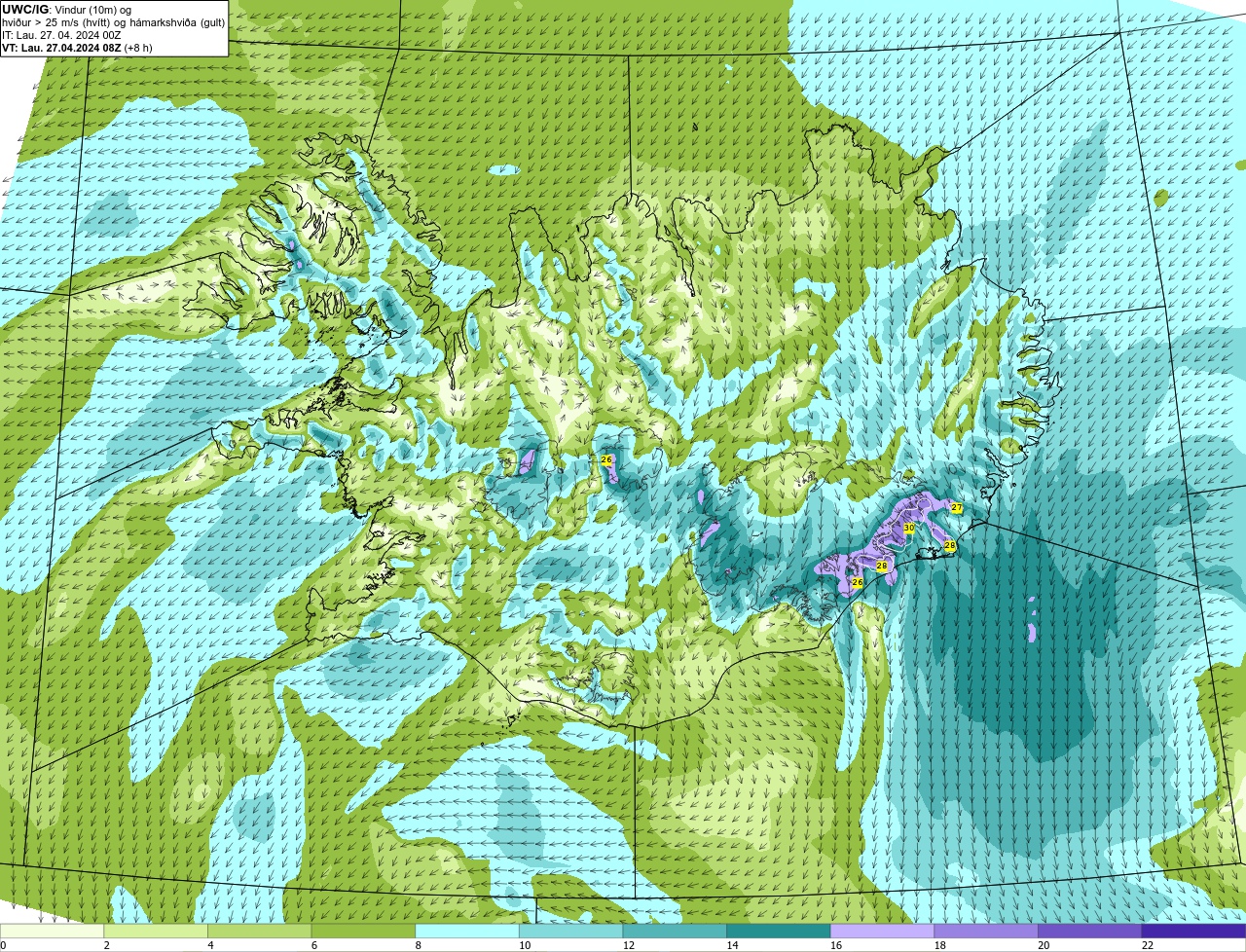Click the dark indigo swatch above 22 m/s
Viewport: 1246px width, 952px height.
coord(1194,931)
